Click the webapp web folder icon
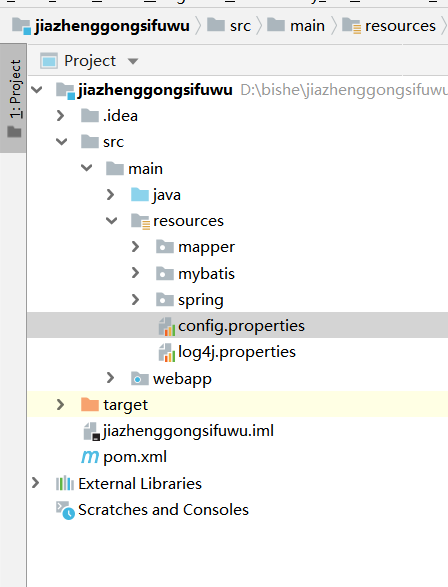Screen dimensions: 448x587 [140, 378]
